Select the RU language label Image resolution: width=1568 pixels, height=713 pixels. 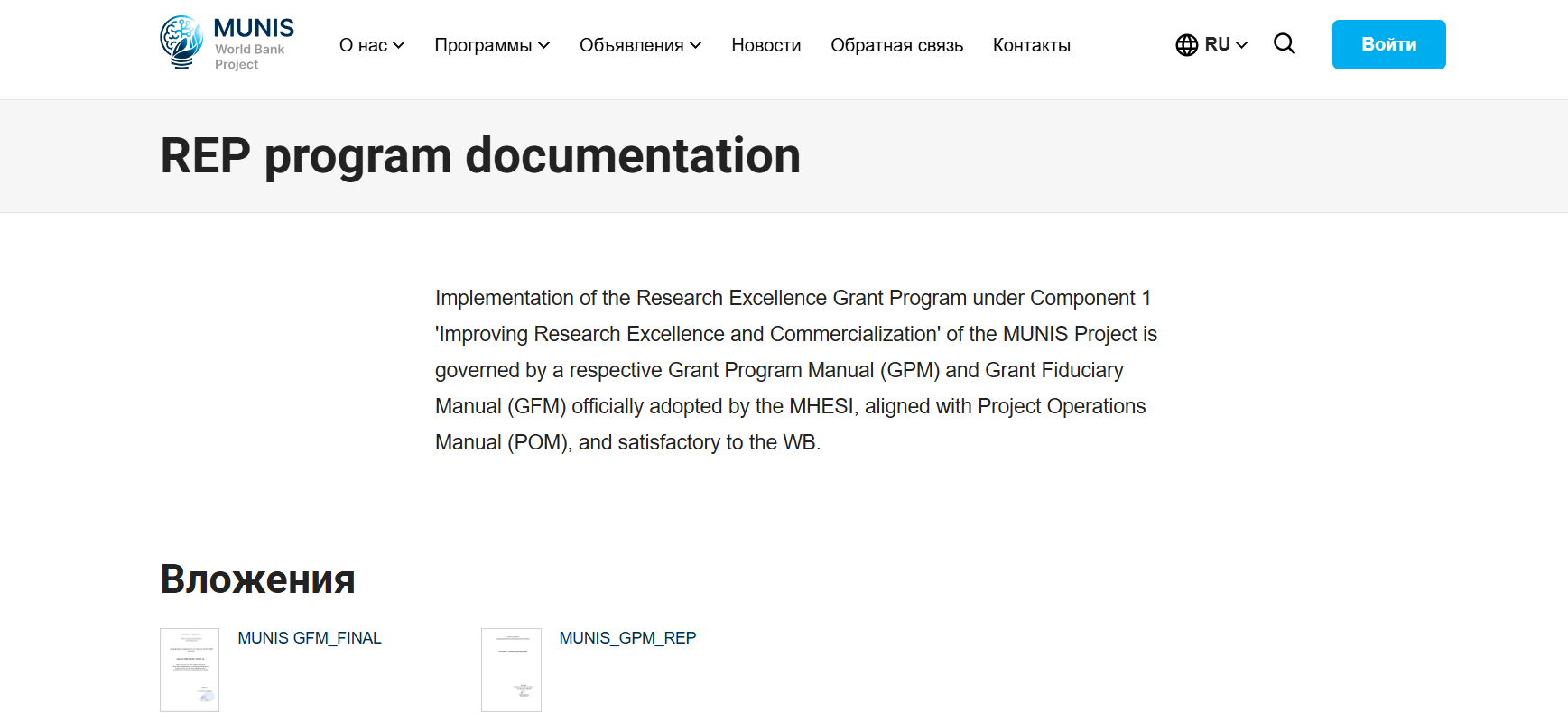click(x=1217, y=44)
